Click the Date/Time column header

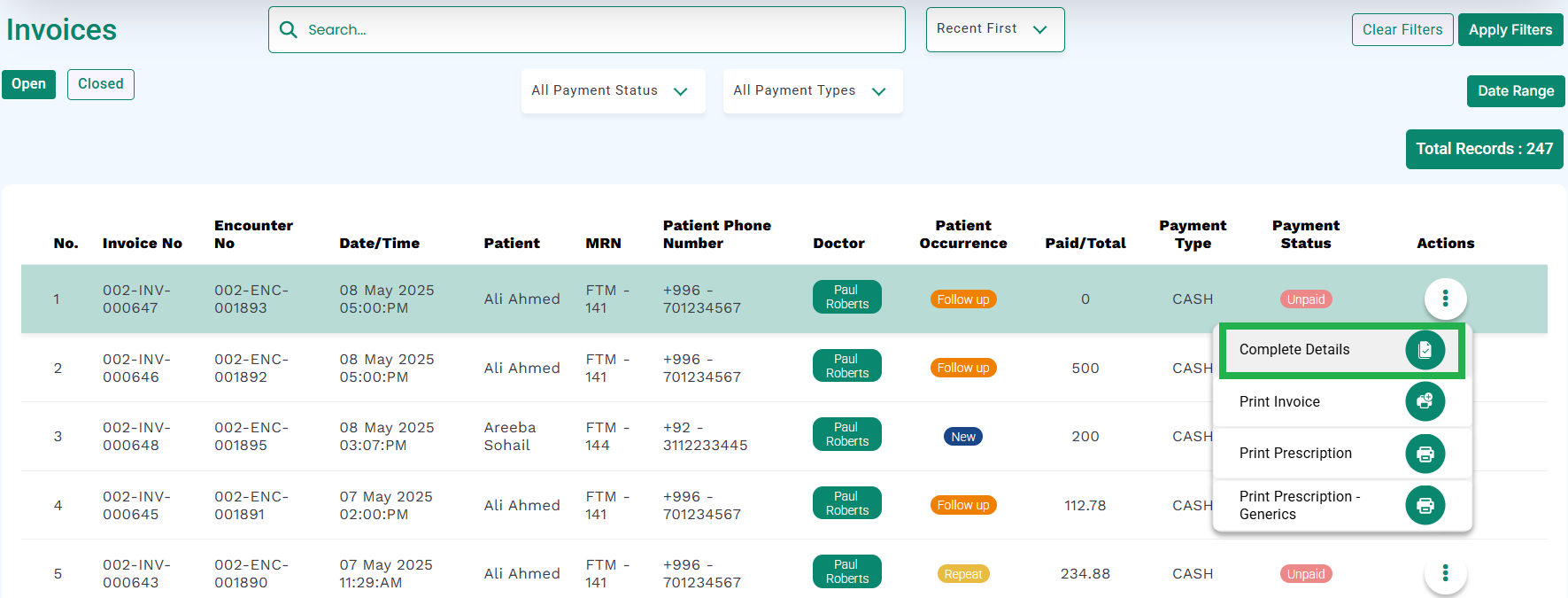coord(380,244)
